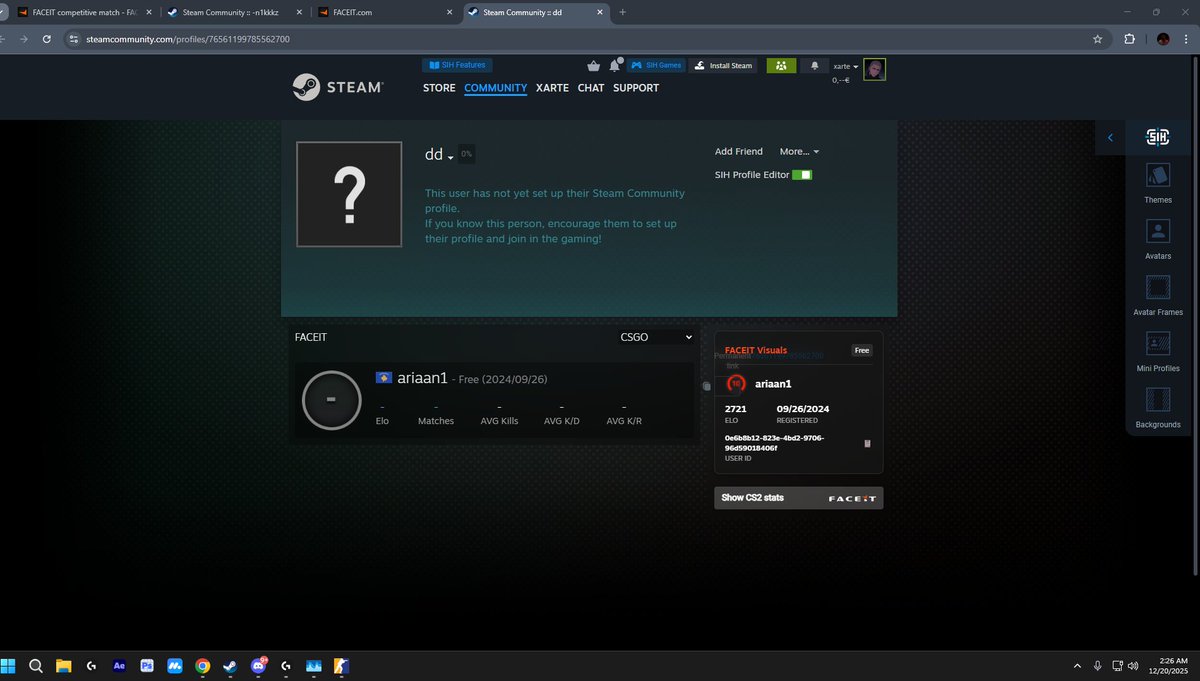This screenshot has width=1200, height=681.
Task: Open Themes in the SIH sidebar
Action: (1158, 183)
